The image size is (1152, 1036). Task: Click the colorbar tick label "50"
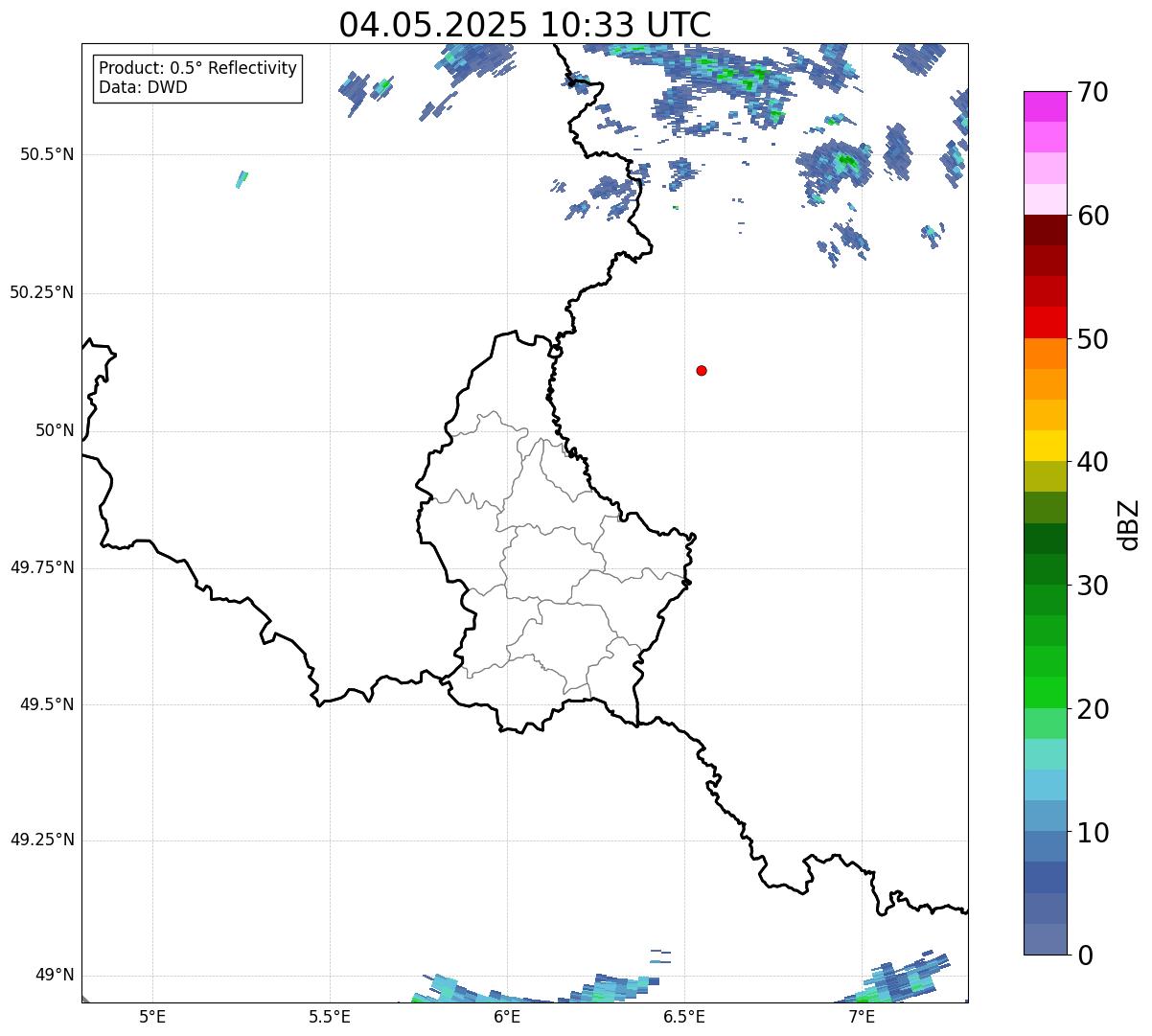[1093, 339]
